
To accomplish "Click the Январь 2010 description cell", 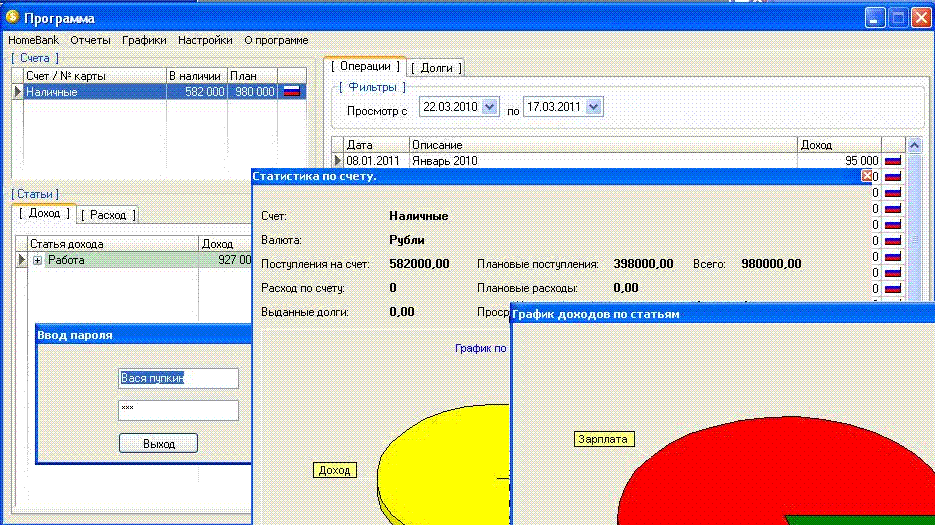I will [603, 160].
